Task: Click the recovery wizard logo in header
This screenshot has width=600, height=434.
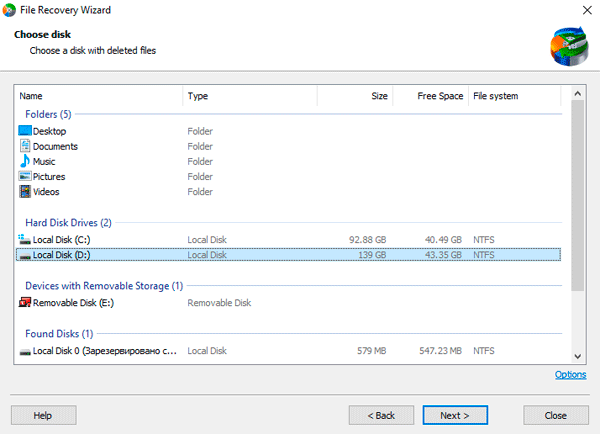Action: [x=570, y=46]
